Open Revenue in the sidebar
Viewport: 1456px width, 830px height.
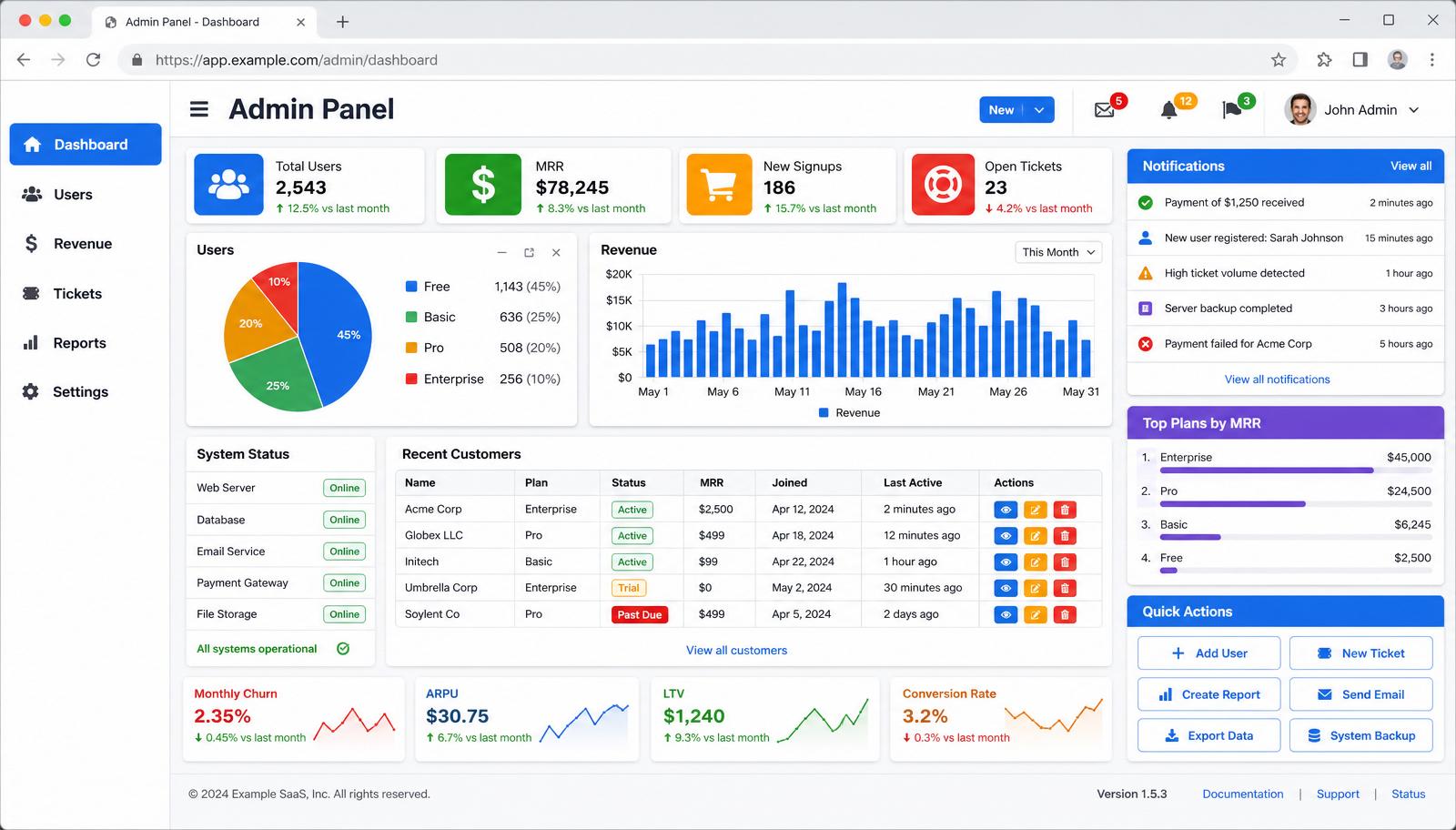(86, 244)
